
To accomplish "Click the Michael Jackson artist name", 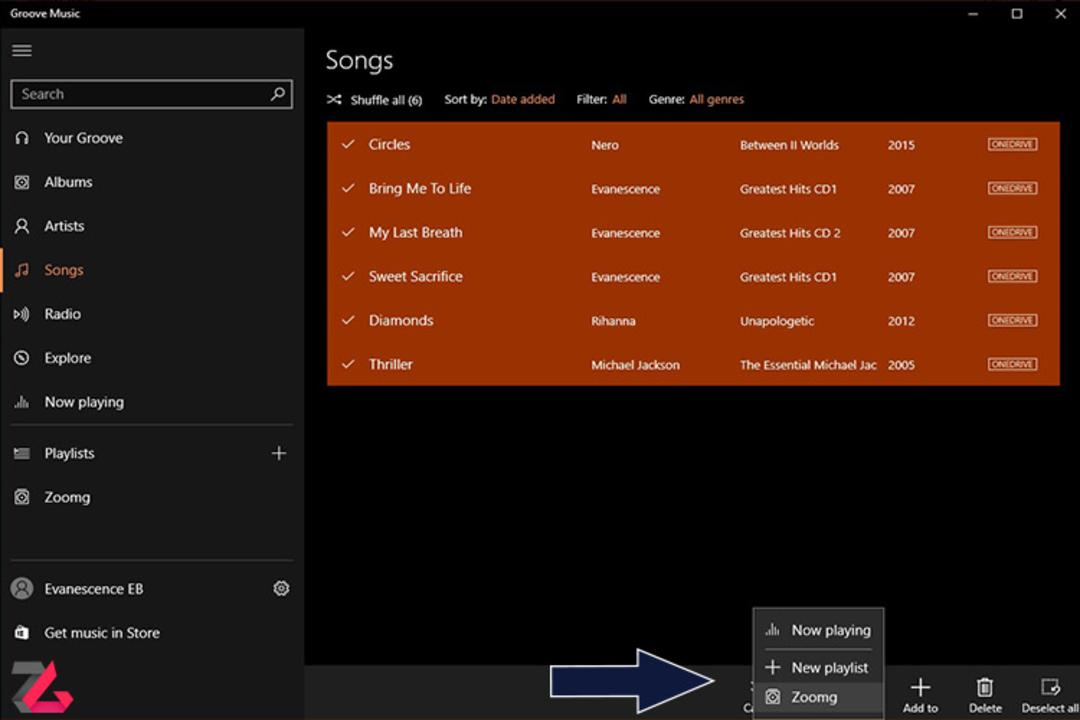I will (x=635, y=365).
